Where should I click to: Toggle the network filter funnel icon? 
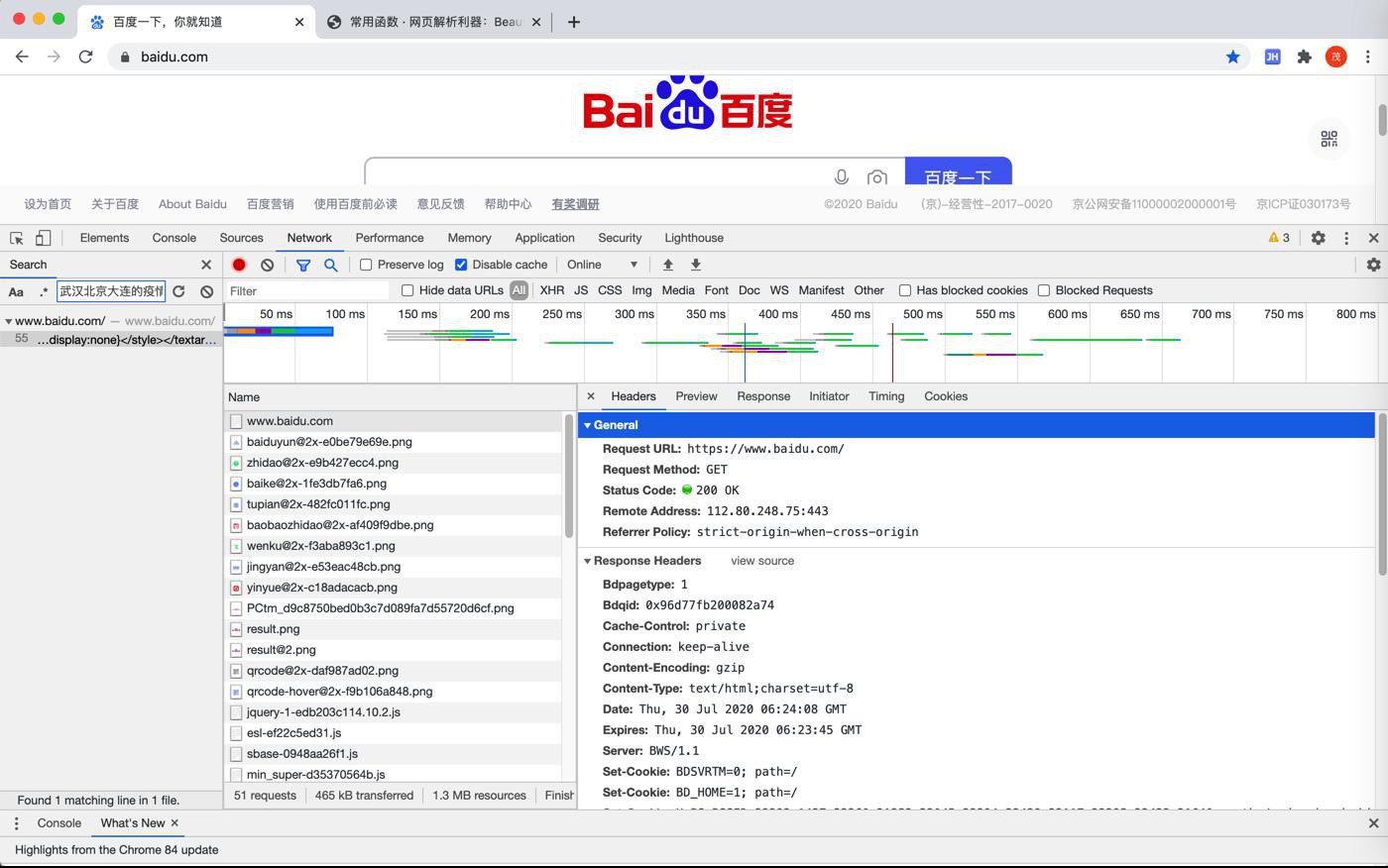pos(303,265)
